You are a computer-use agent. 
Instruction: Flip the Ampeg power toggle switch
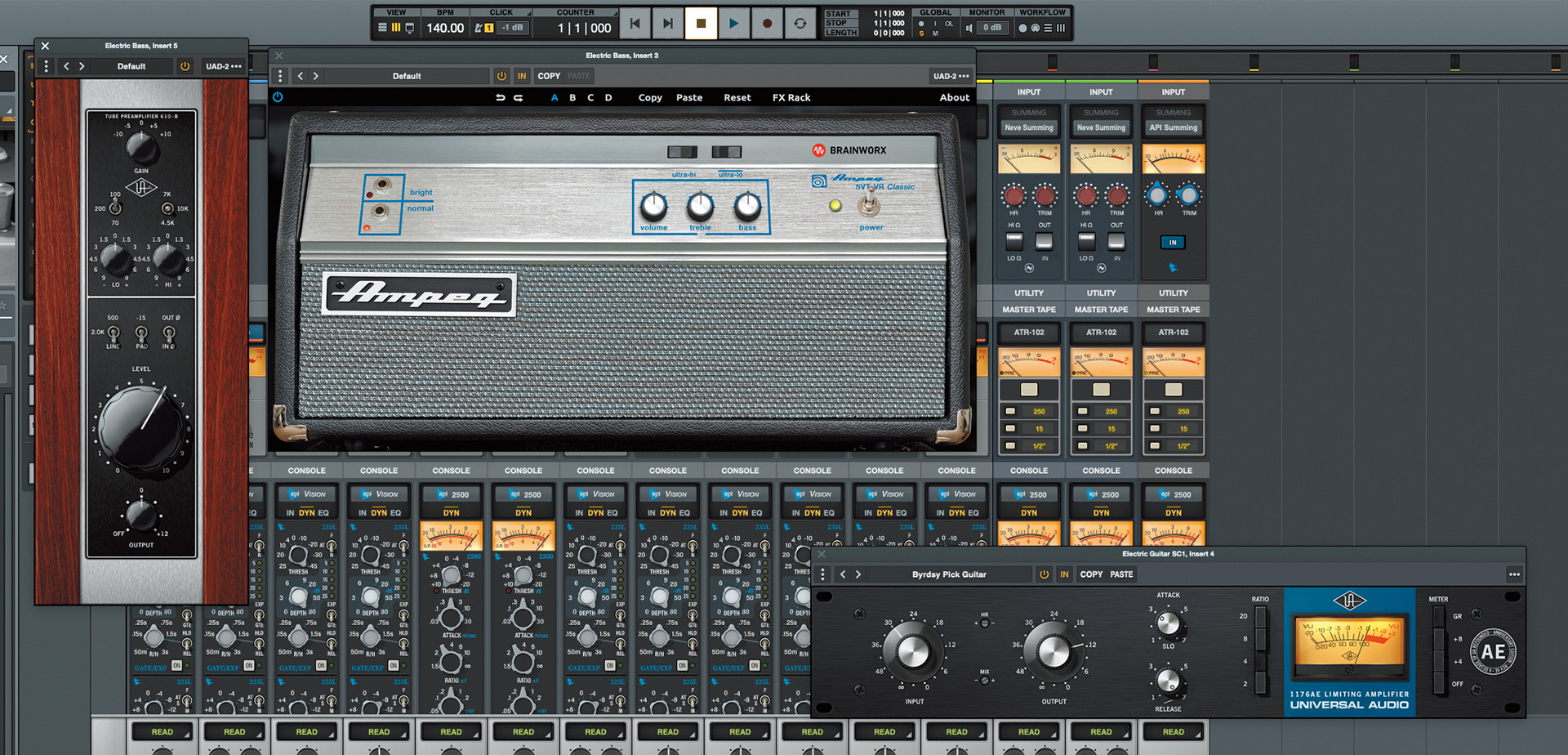871,202
